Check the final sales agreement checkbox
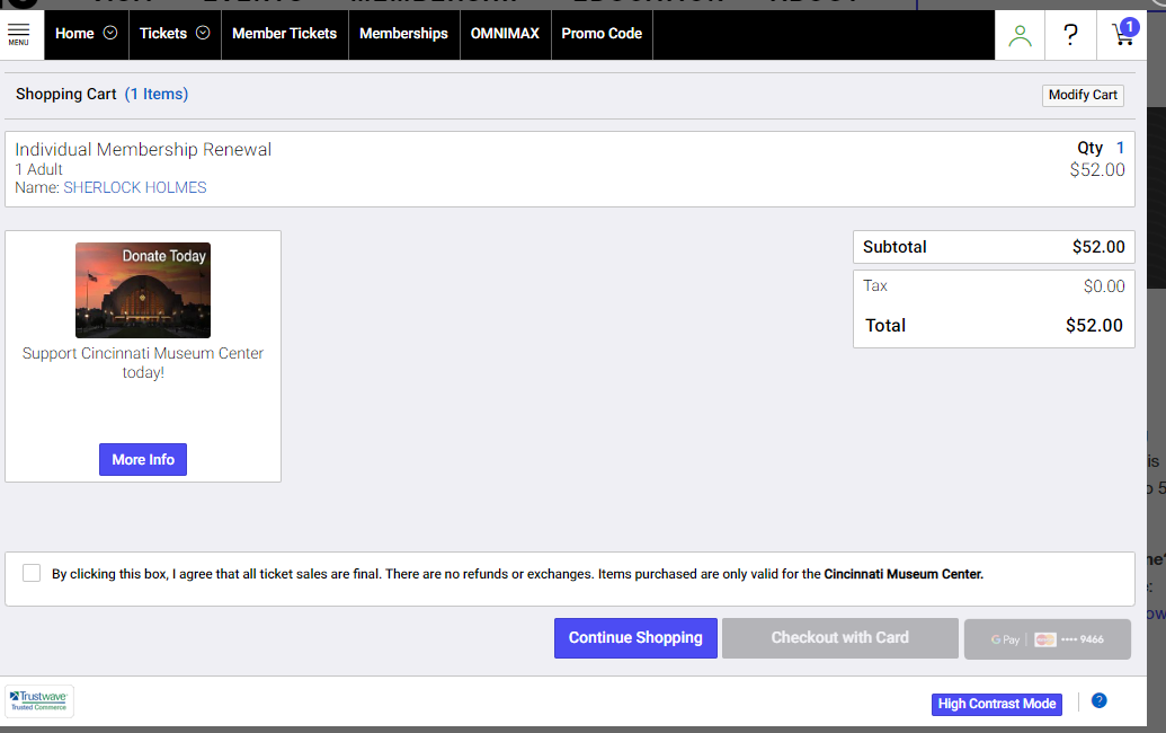Screen dimensions: 1166x734 pyautogui.click(x=32, y=573)
